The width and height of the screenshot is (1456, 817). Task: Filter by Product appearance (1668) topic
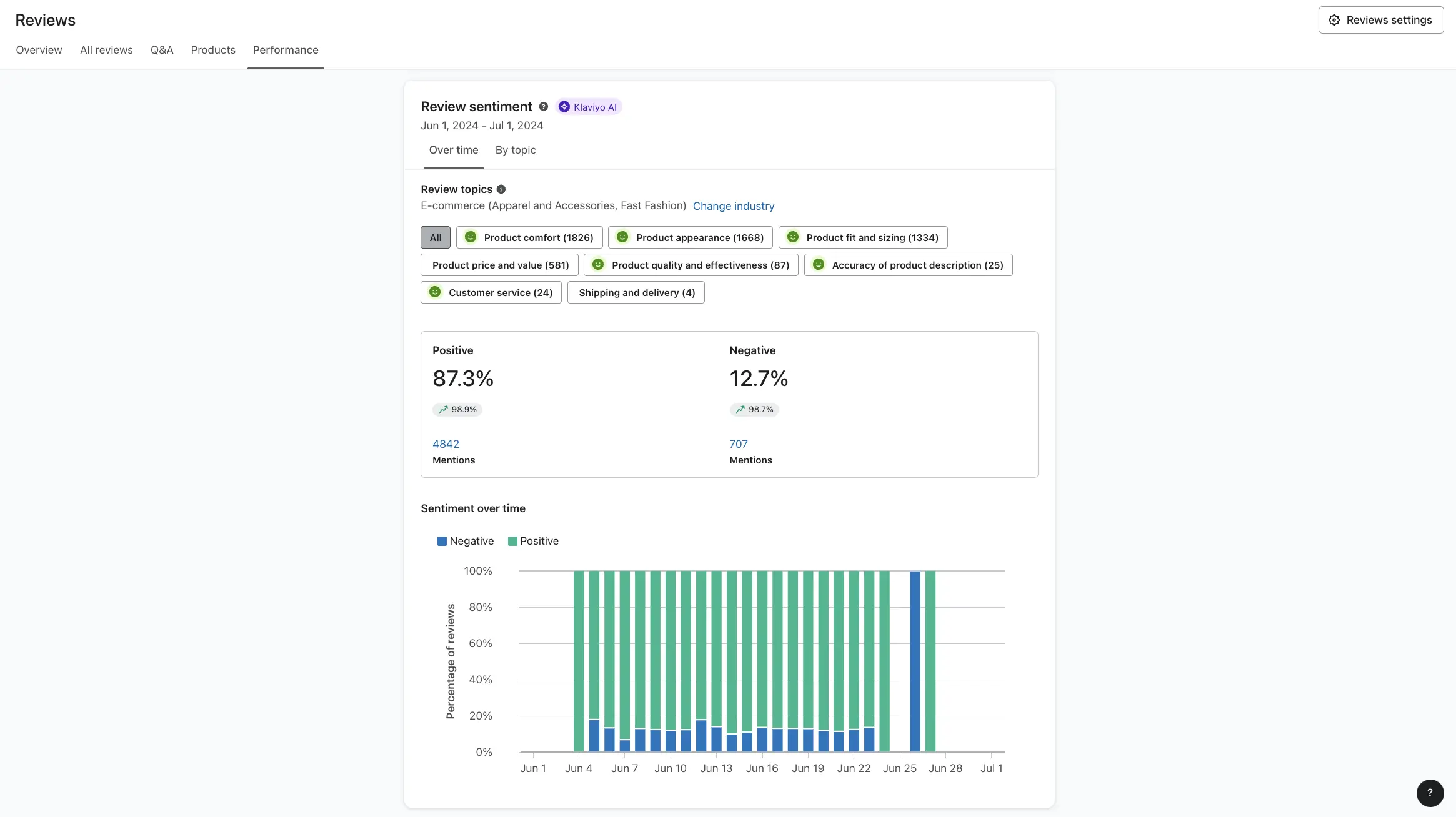coord(690,237)
